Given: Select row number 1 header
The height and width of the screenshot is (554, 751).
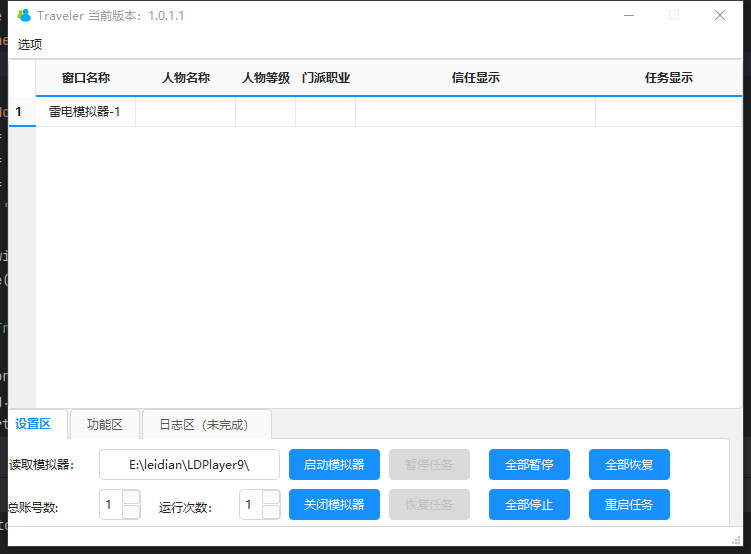Looking at the screenshot, I should click(22, 112).
